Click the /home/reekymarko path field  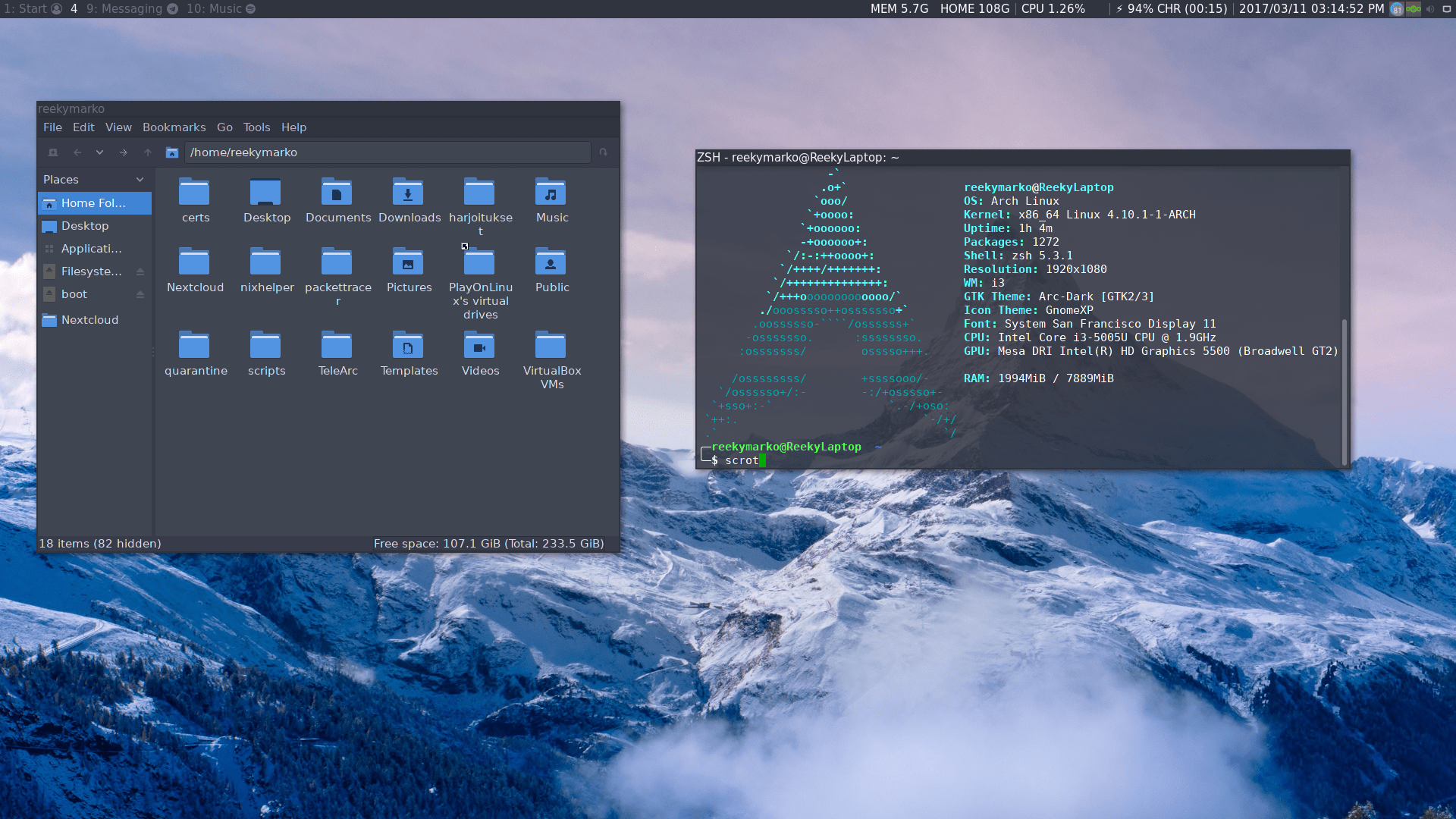[x=387, y=152]
